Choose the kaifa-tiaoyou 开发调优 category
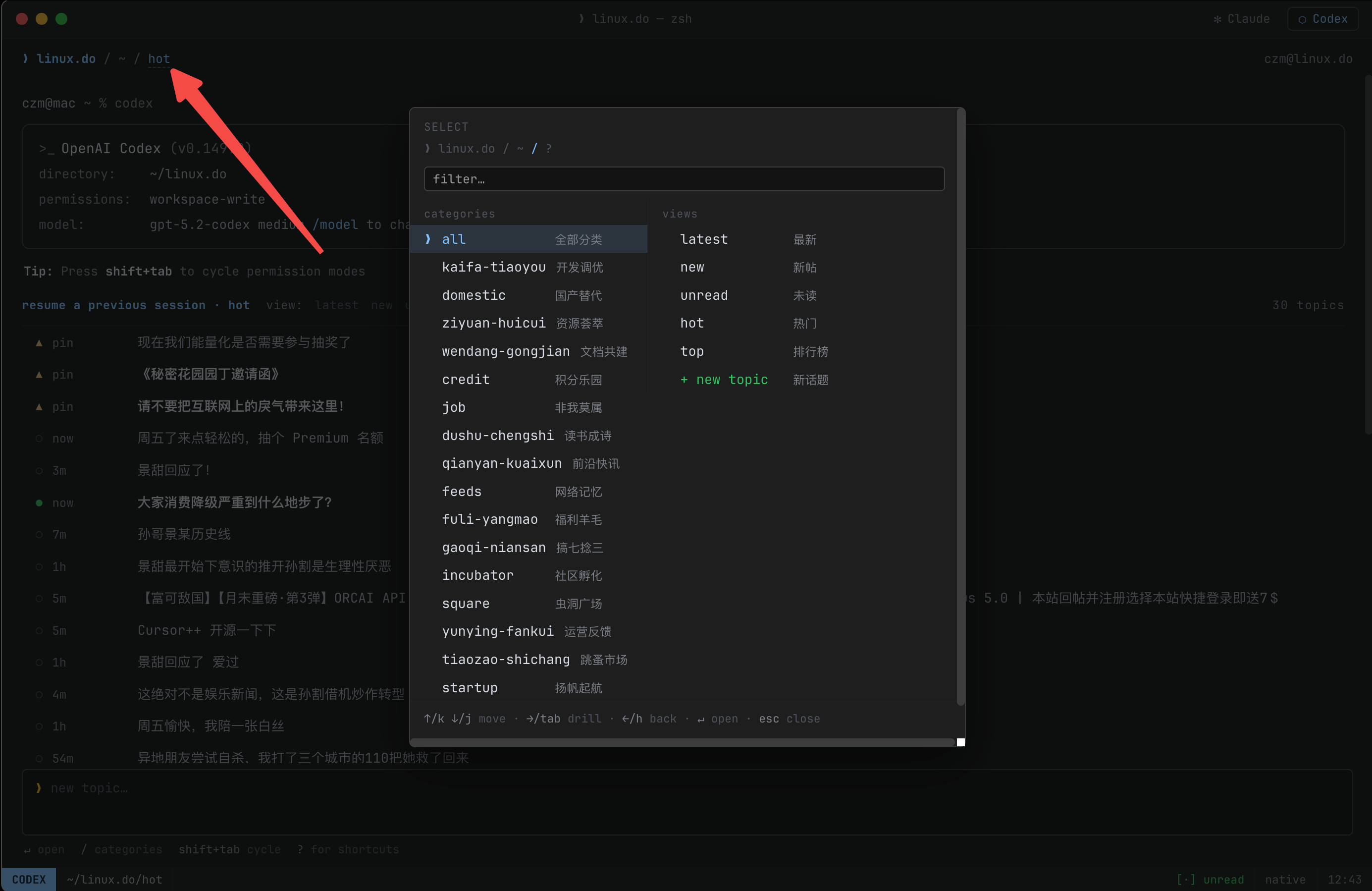This screenshot has width=1372, height=891. [528, 267]
